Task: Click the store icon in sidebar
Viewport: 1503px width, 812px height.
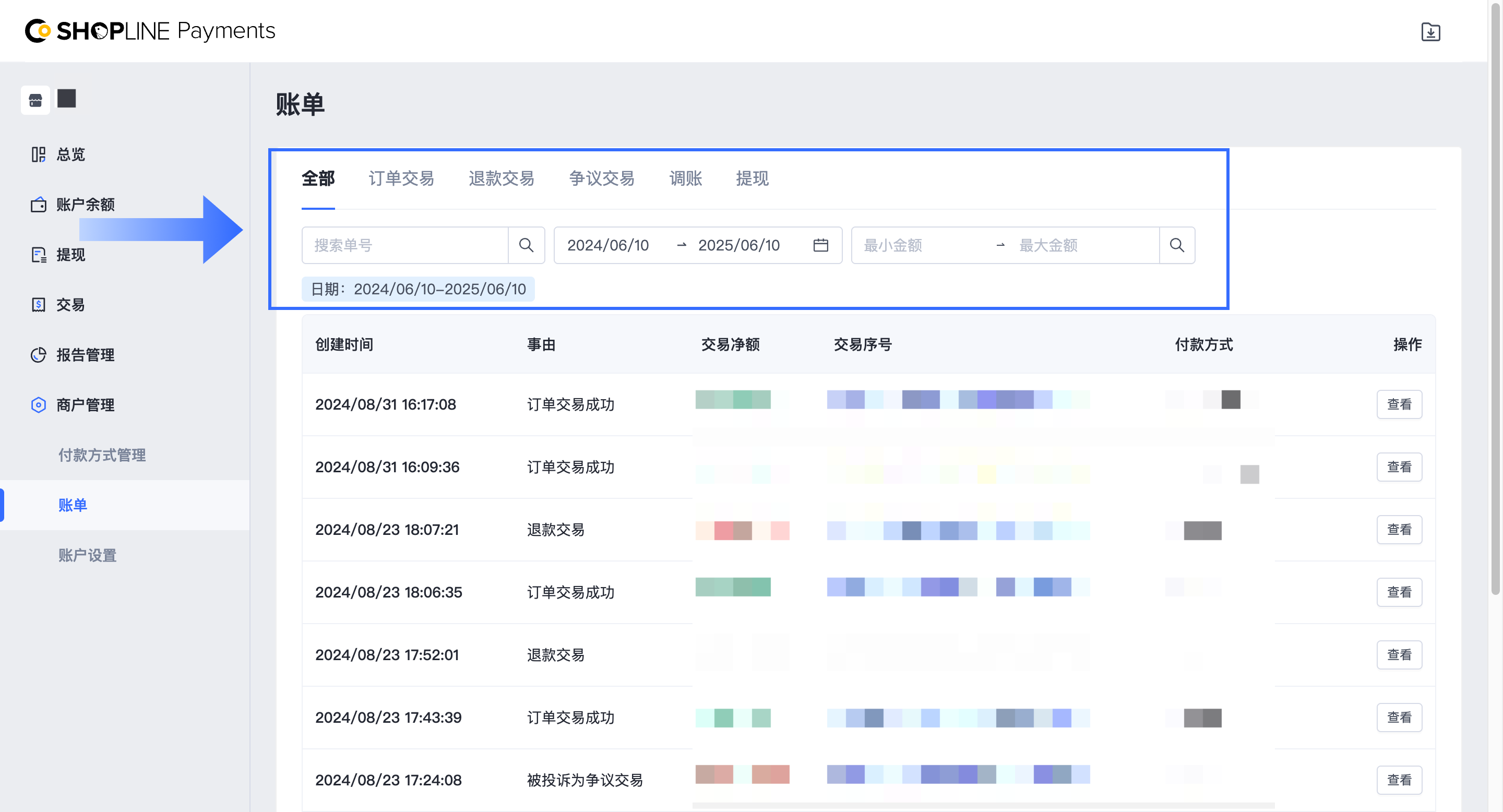Action: tap(35, 100)
